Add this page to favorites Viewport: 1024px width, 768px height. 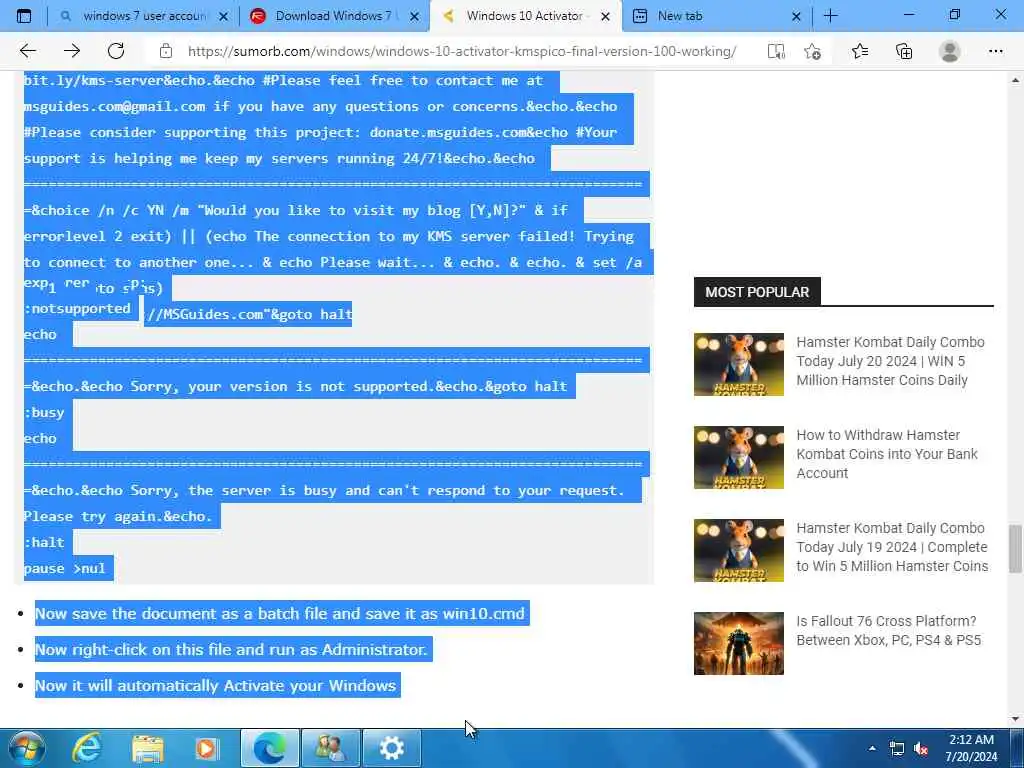tap(812, 52)
